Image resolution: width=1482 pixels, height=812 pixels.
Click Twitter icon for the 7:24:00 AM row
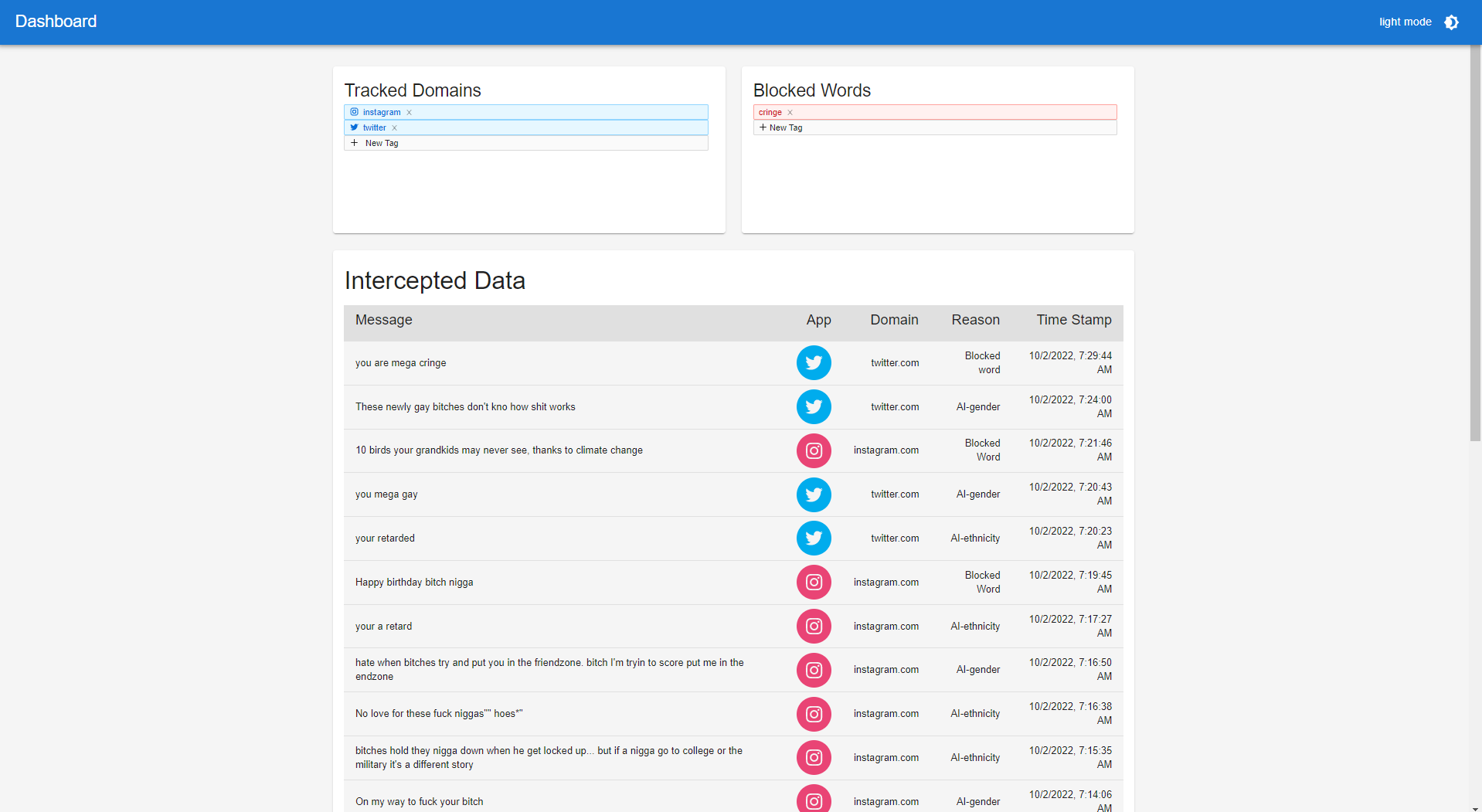814,407
